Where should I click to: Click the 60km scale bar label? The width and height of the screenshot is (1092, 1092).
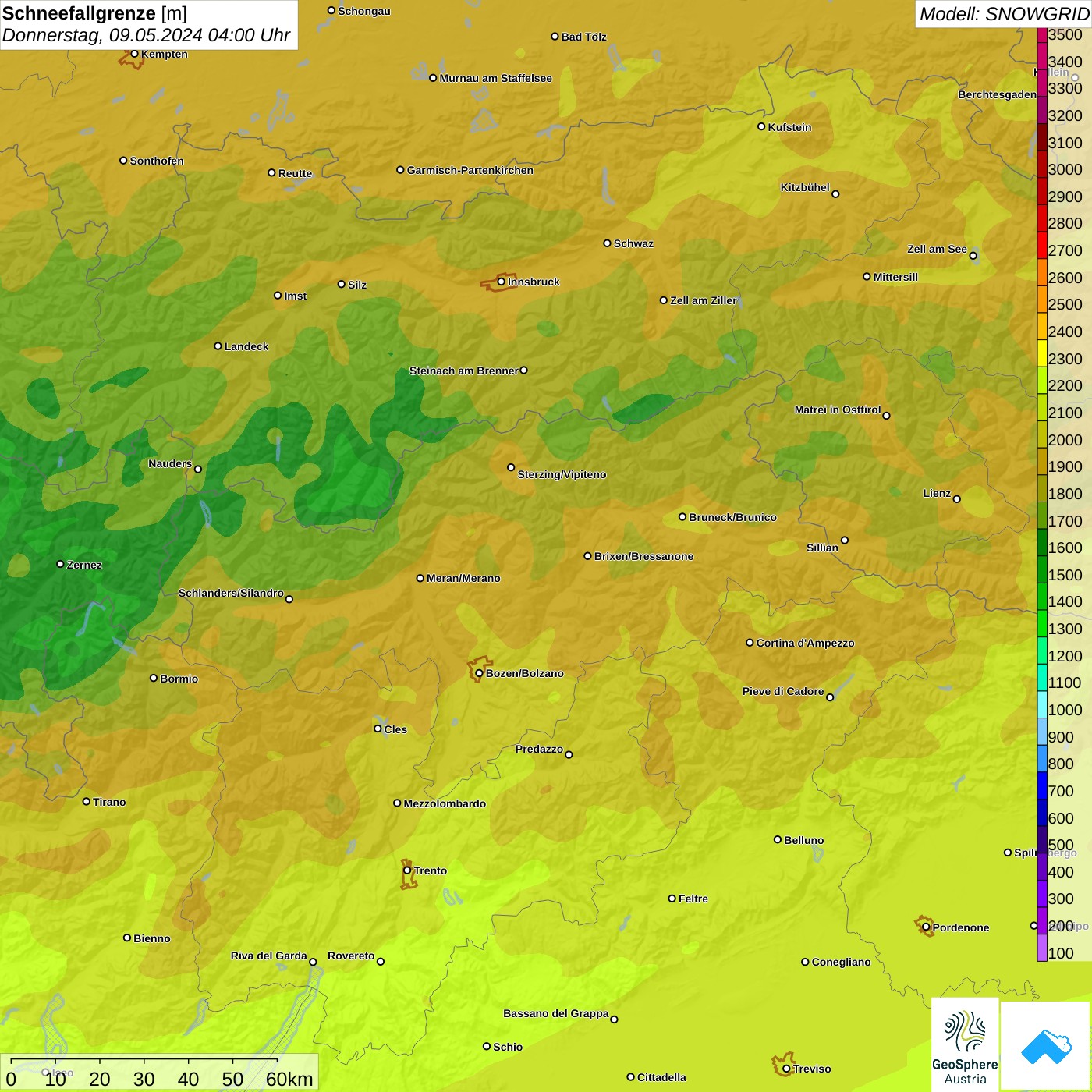(x=289, y=1079)
